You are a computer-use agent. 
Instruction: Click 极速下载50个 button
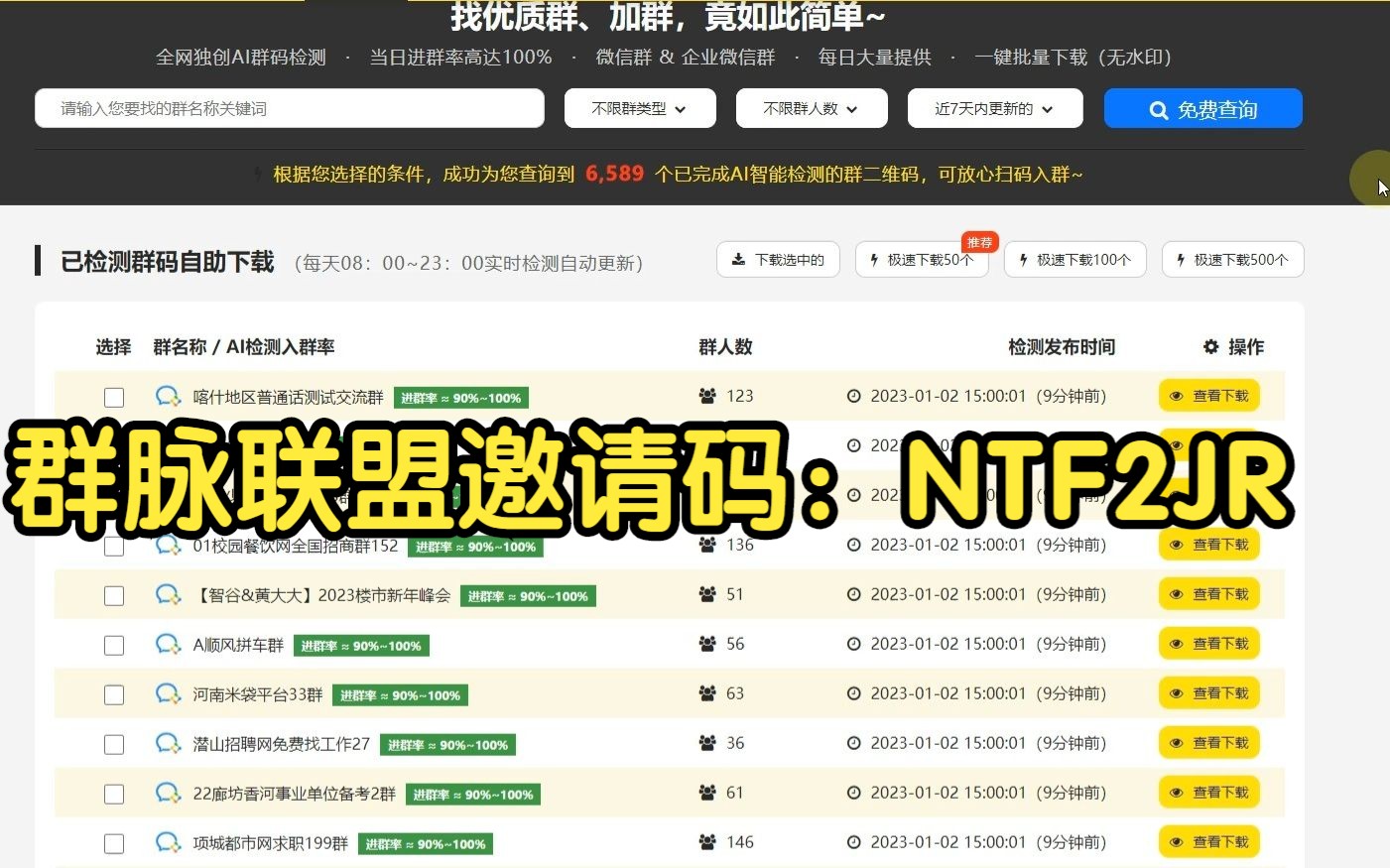922,260
